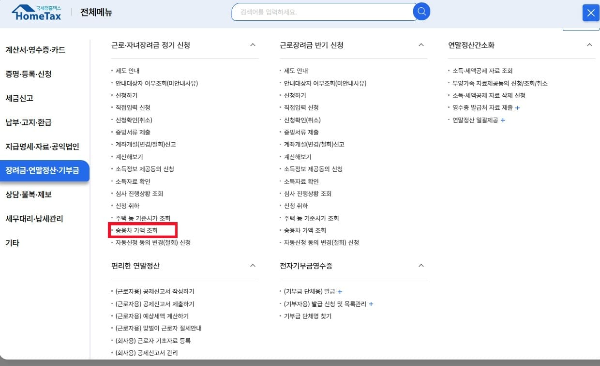Open 제도 안내 under 반기 신청

(x=296, y=71)
